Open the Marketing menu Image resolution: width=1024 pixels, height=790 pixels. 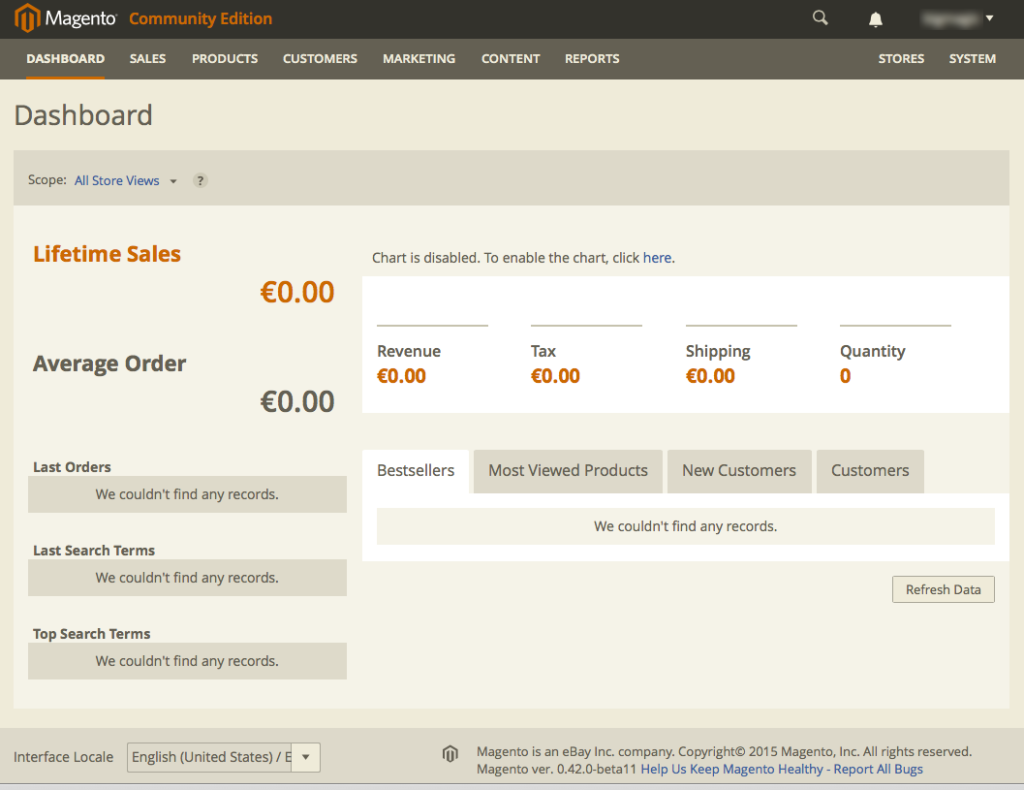pyautogui.click(x=419, y=59)
